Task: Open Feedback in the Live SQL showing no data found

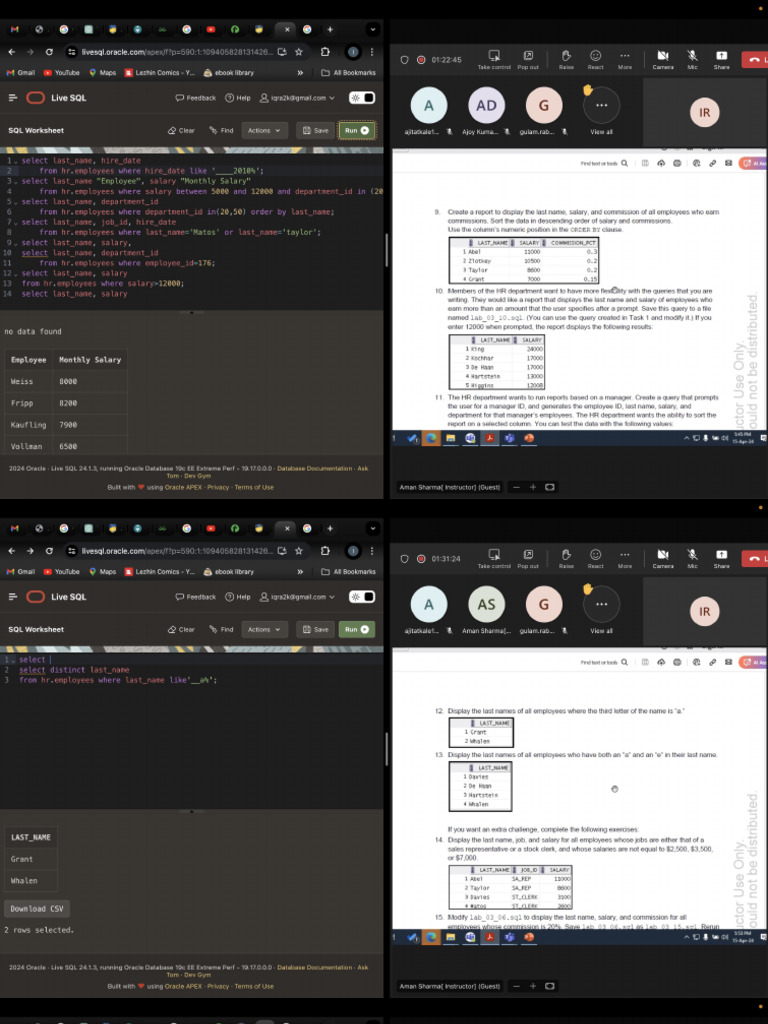Action: (195, 97)
